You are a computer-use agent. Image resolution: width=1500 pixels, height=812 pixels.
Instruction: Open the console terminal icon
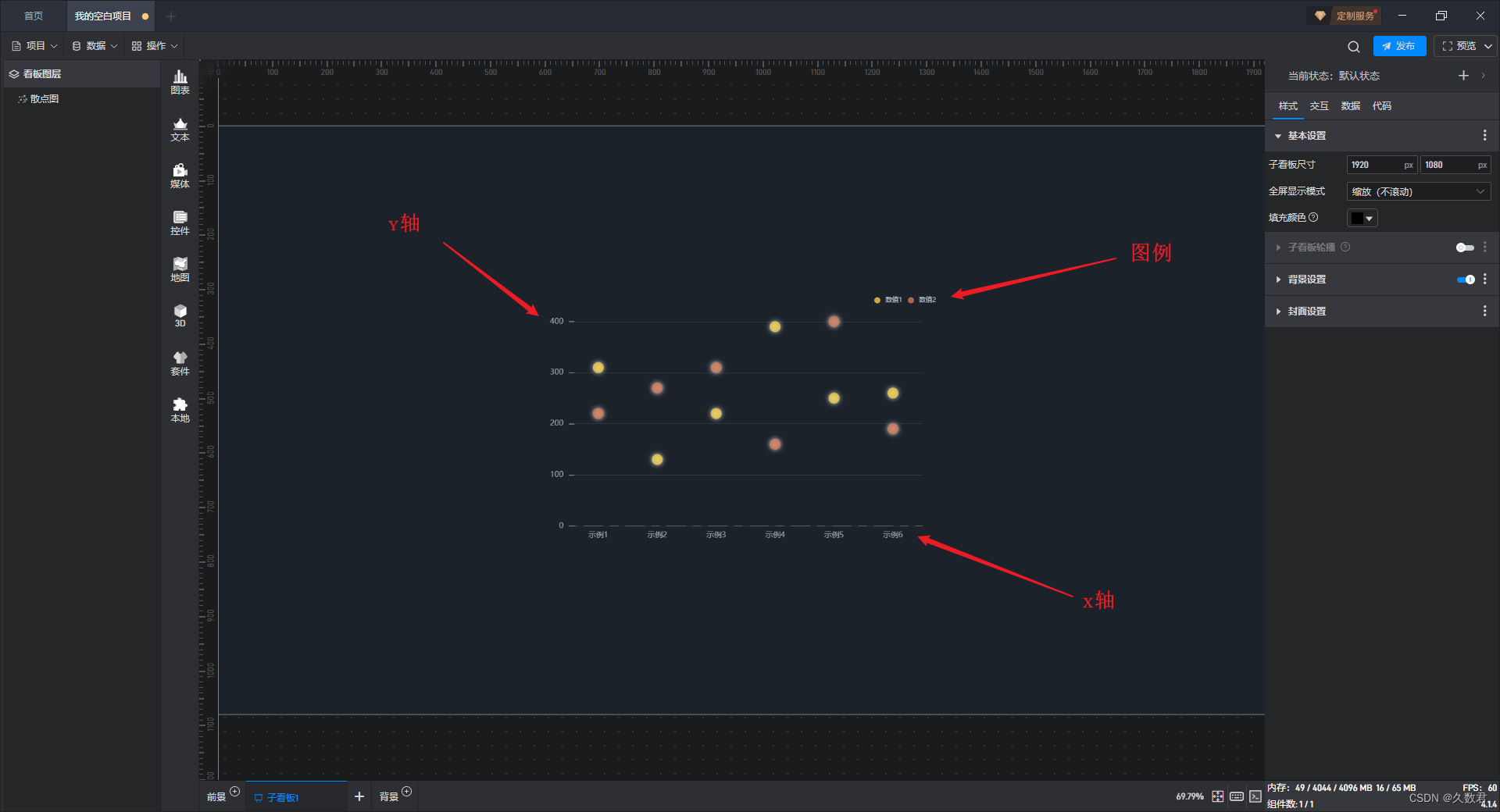[1255, 796]
